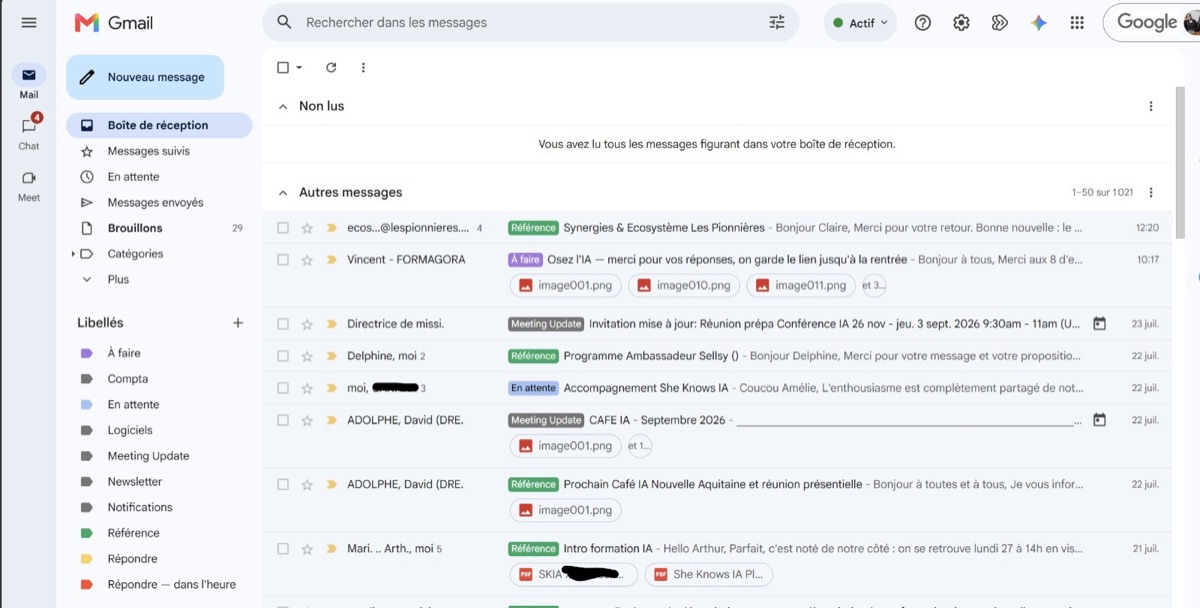The image size is (1200, 608).
Task: Star the Vincent - FORMAGORA email
Action: 307,260
